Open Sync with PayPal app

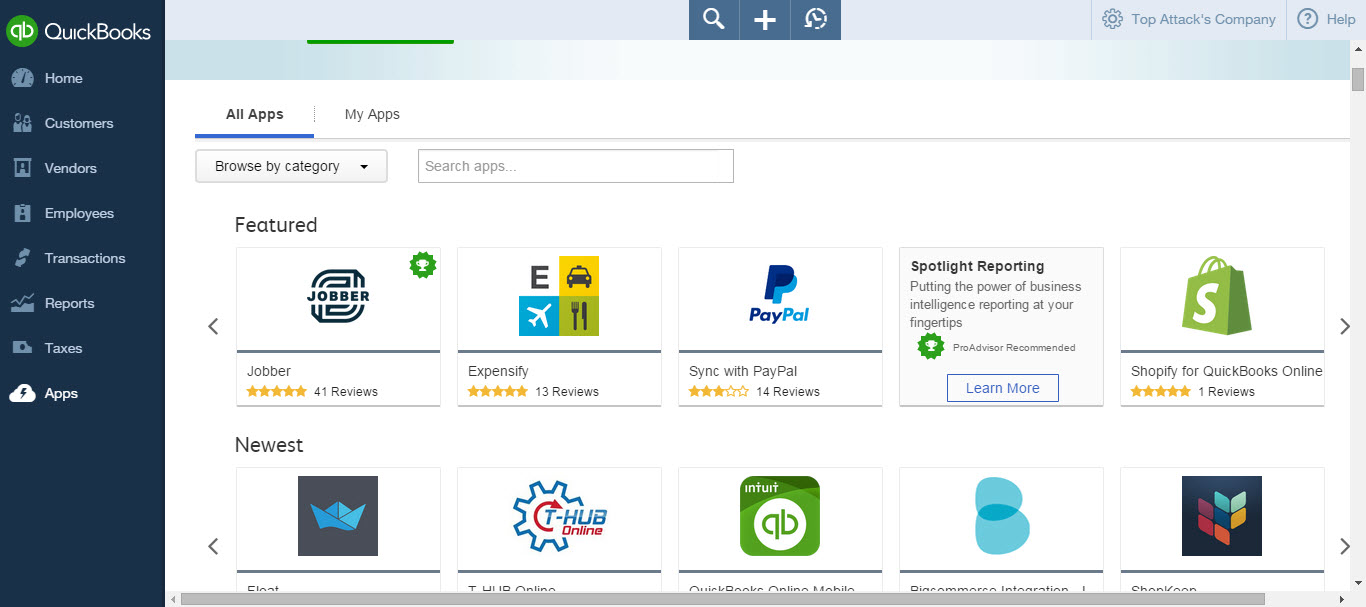click(x=780, y=326)
